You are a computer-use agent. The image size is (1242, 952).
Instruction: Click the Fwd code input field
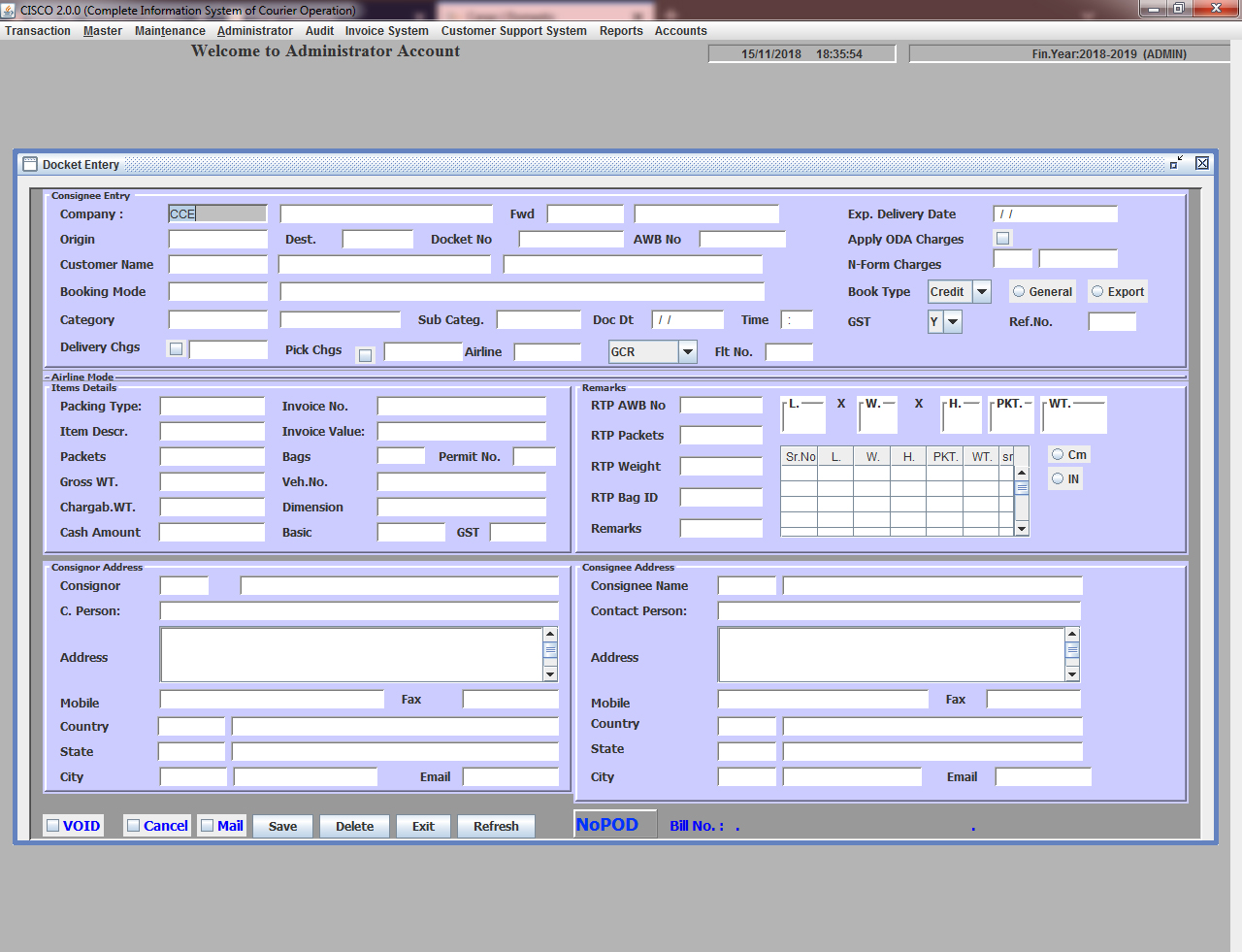(x=585, y=213)
